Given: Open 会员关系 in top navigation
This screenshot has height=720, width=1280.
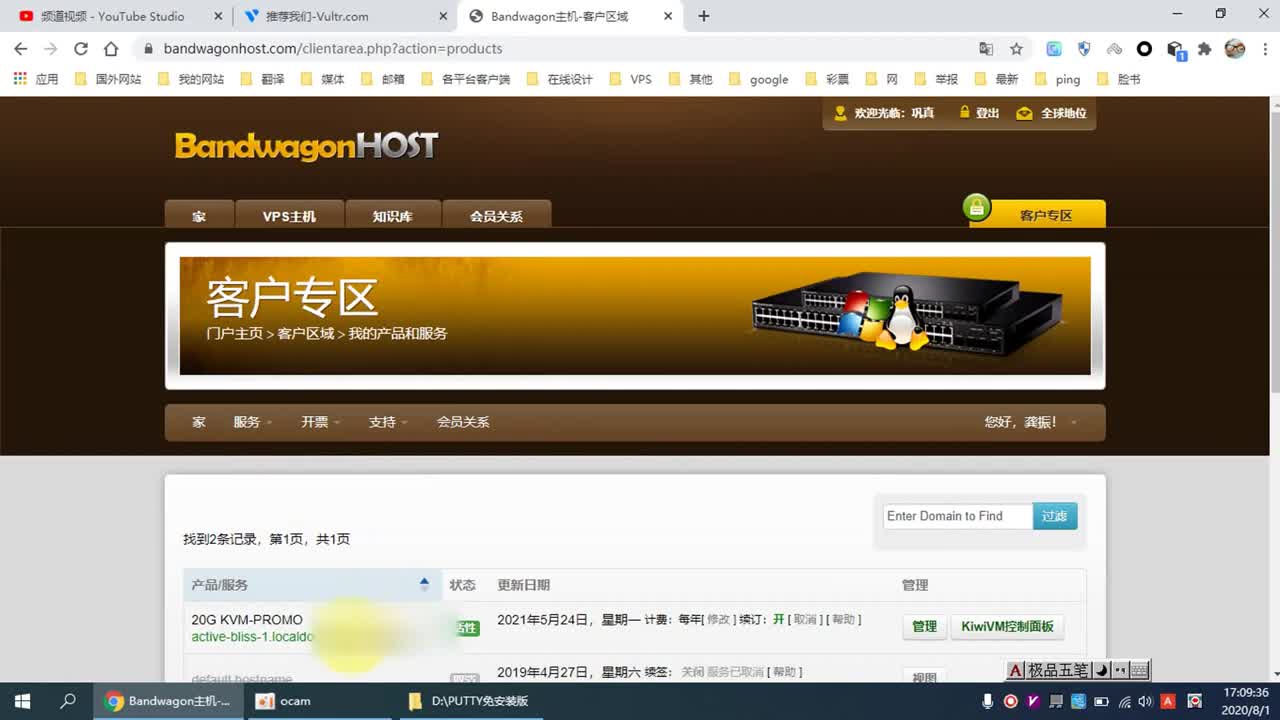Looking at the screenshot, I should click(496, 215).
